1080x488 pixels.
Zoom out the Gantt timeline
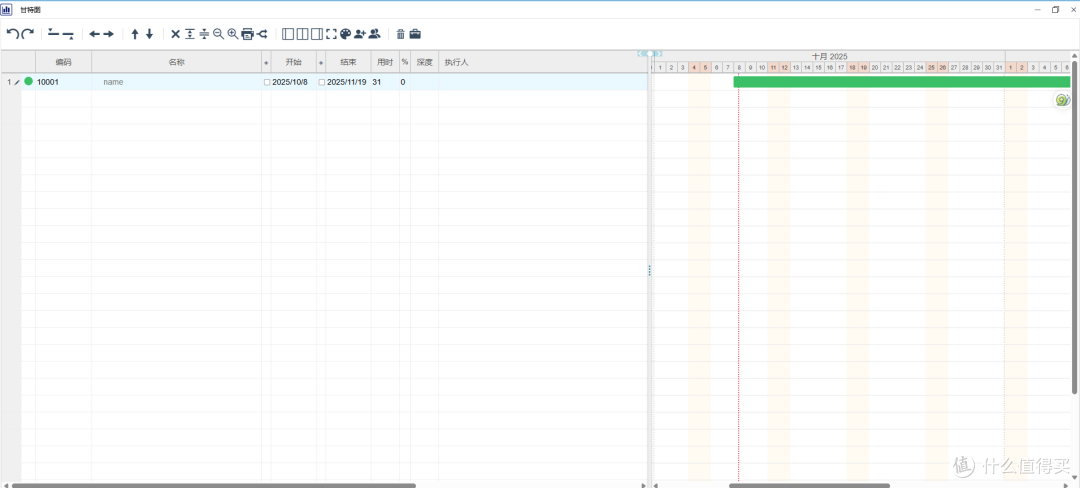pyautogui.click(x=218, y=34)
